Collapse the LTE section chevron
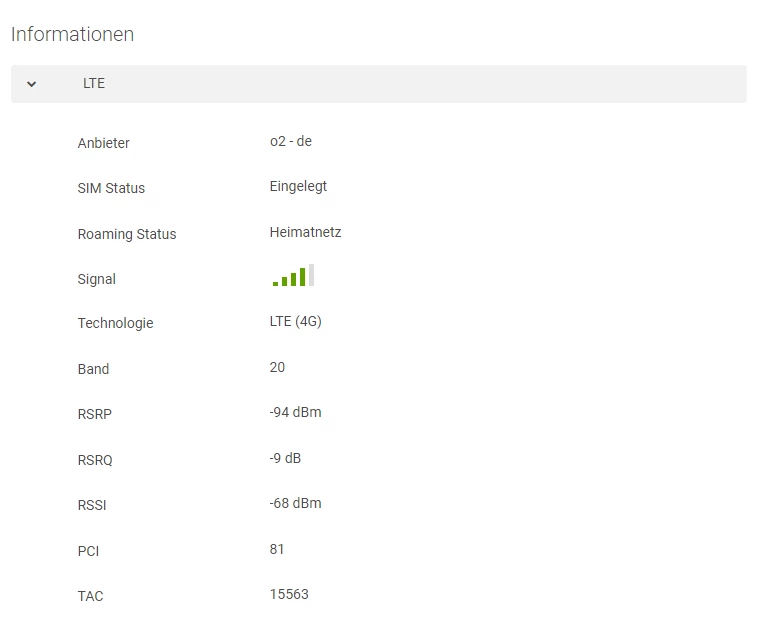 pyautogui.click(x=31, y=84)
